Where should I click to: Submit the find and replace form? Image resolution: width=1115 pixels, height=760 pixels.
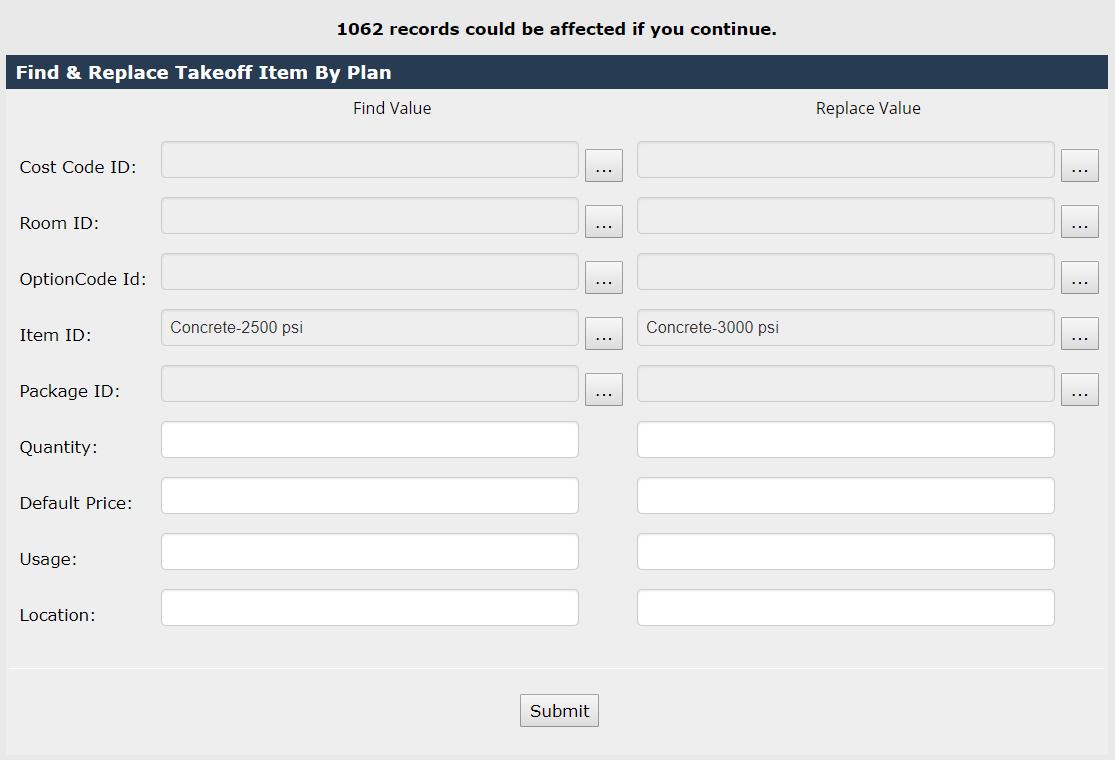(x=559, y=711)
